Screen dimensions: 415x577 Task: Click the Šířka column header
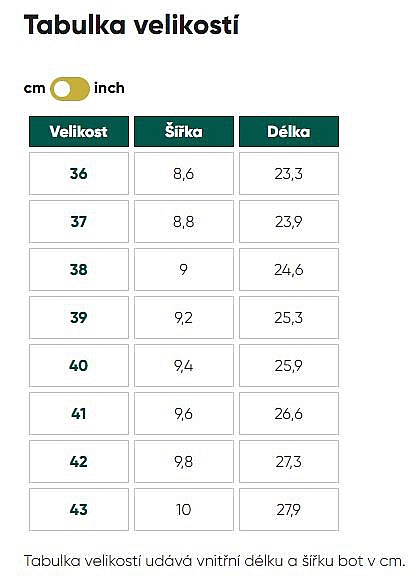(184, 131)
